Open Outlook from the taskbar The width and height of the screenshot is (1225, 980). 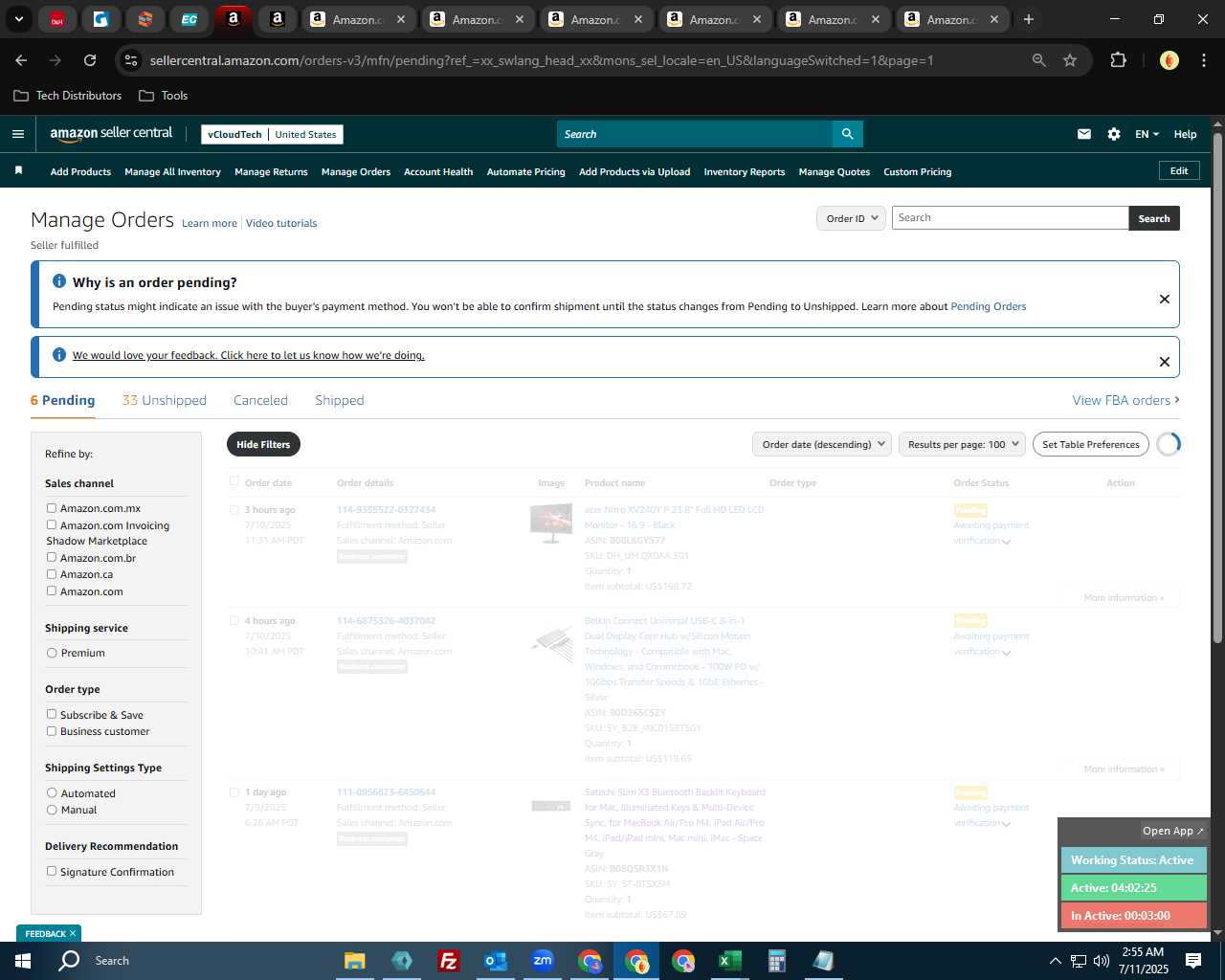point(495,960)
